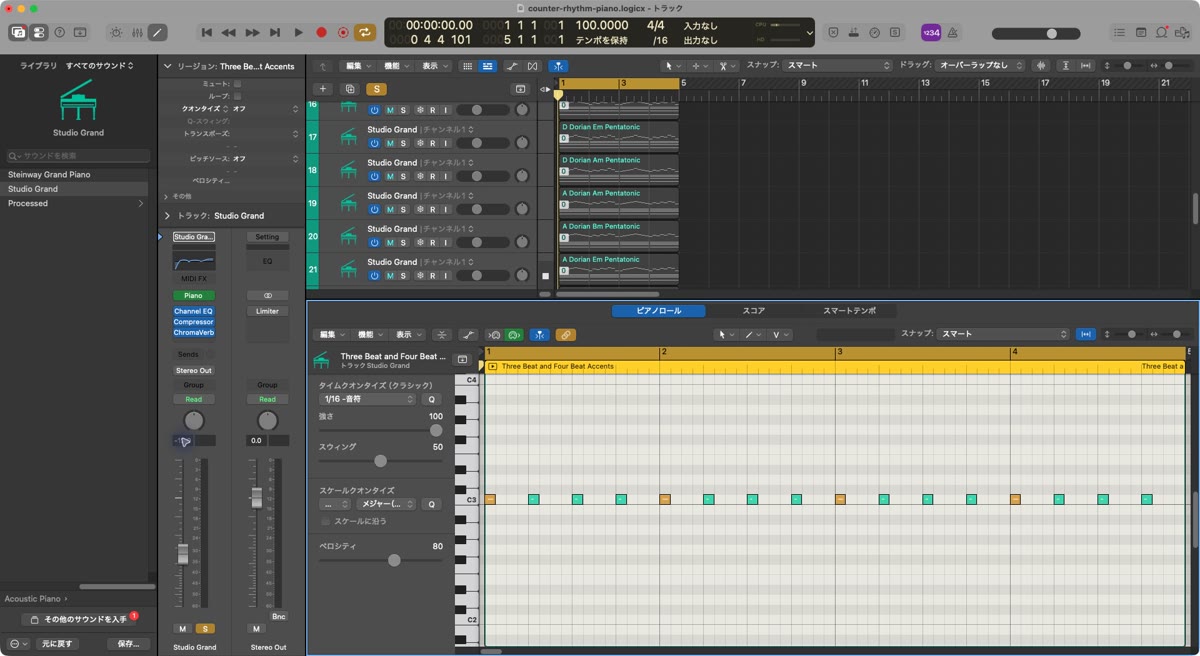The height and width of the screenshot is (656, 1200).
Task: Open region クオンタイズ オフ dropdown
Action: [265, 108]
